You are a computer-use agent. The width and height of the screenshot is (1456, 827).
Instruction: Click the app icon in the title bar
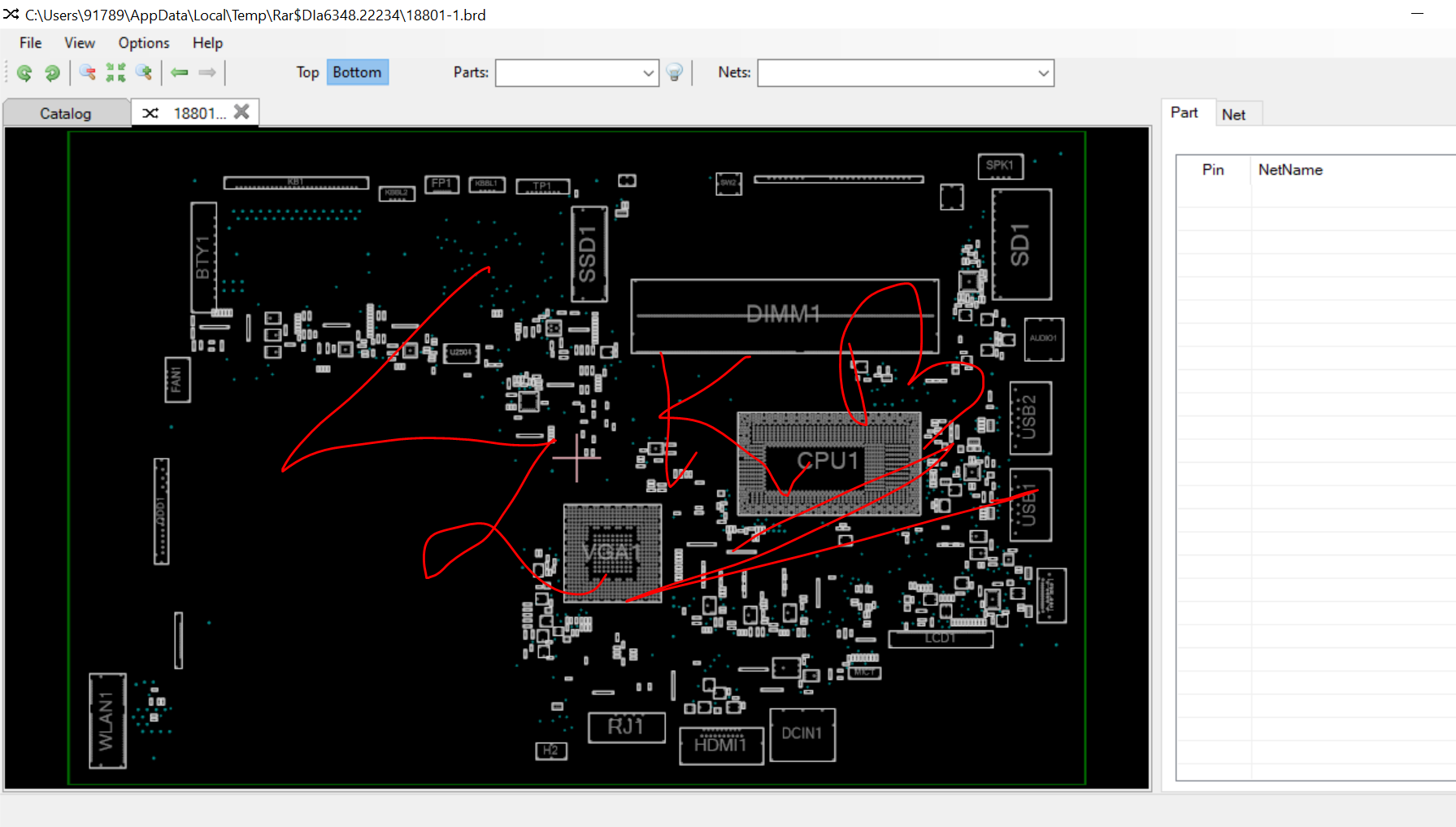click(x=11, y=15)
